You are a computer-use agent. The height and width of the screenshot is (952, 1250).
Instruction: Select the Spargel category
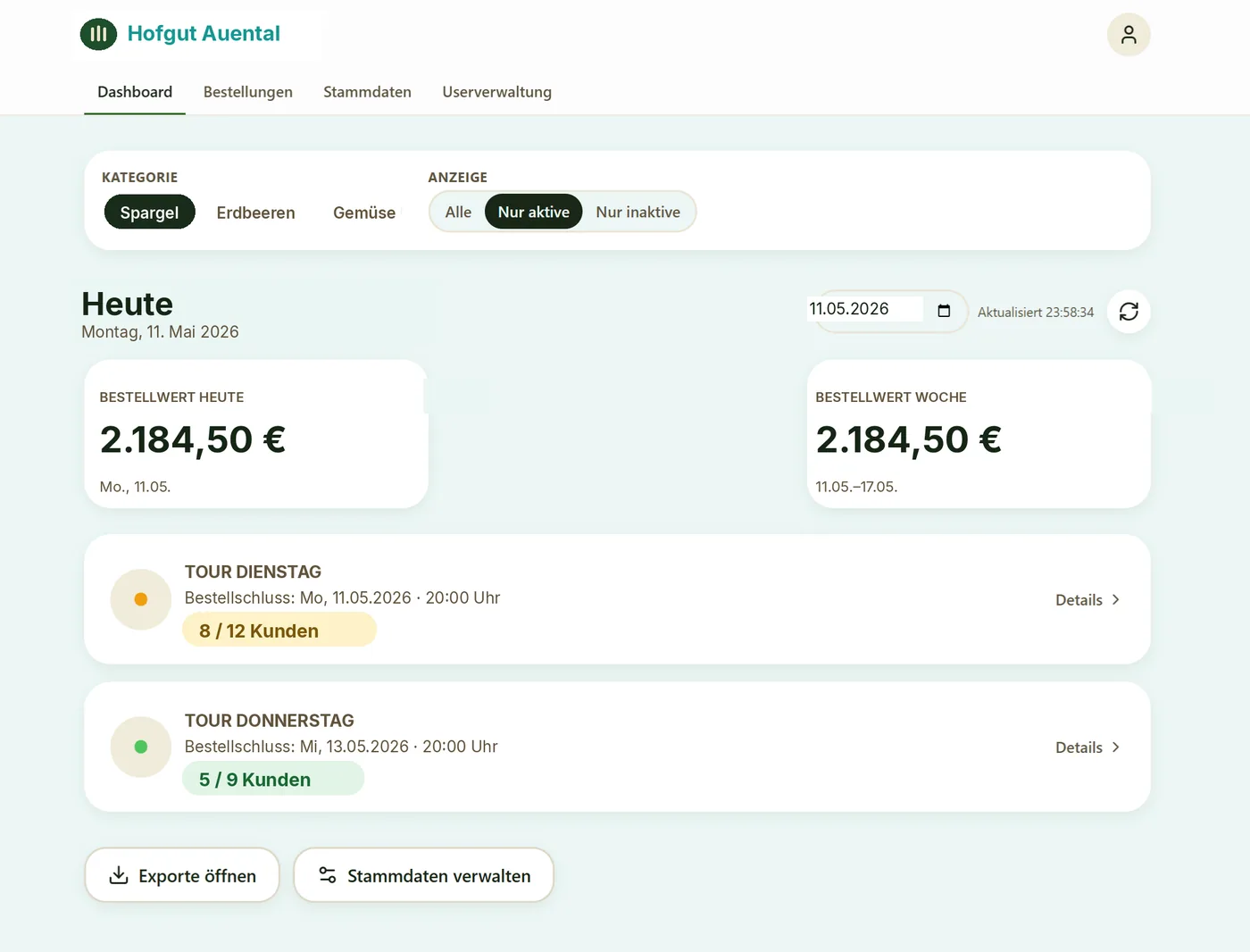pos(149,212)
